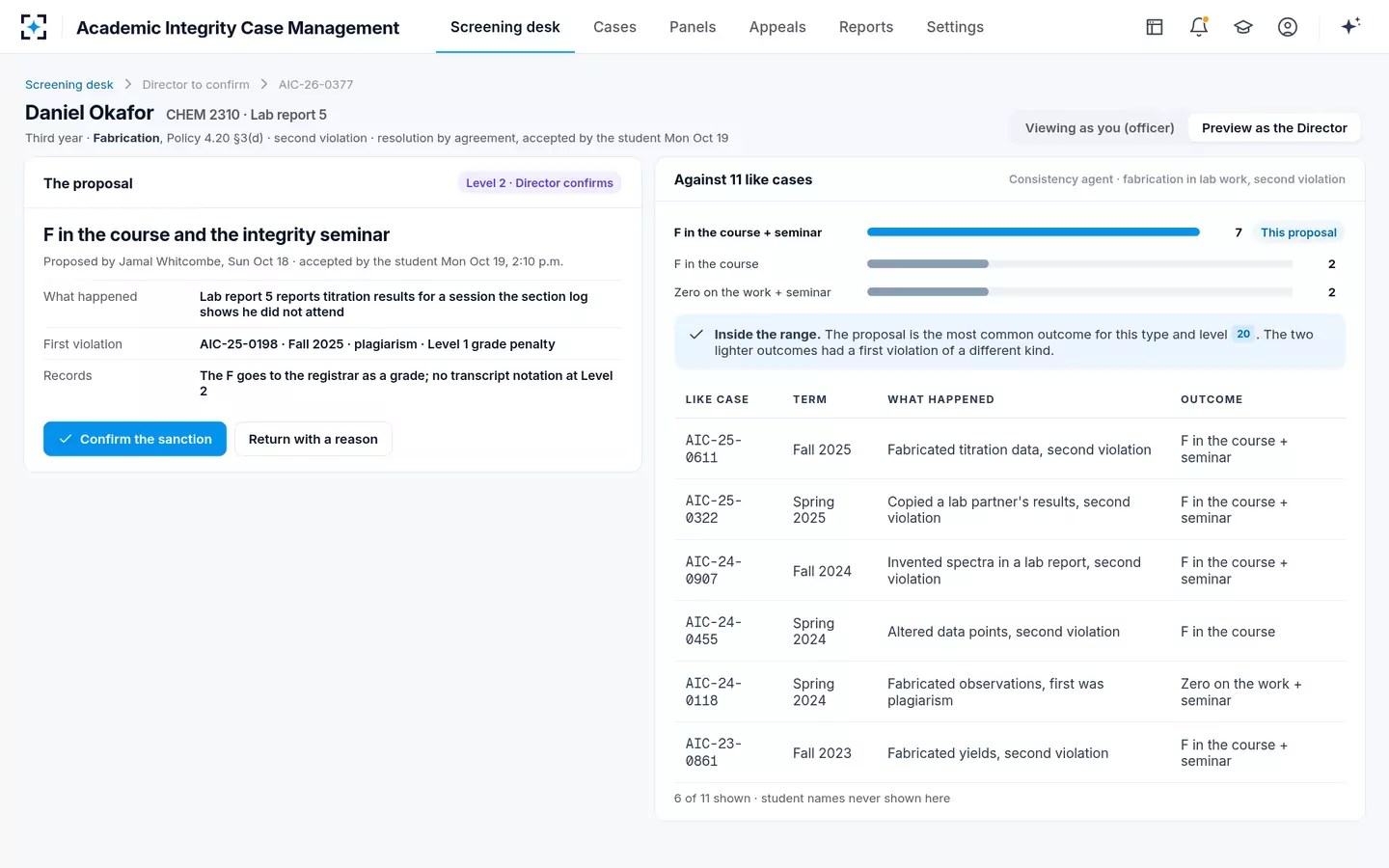Open the layout panel icon
This screenshot has height=868, width=1389.
1155,27
